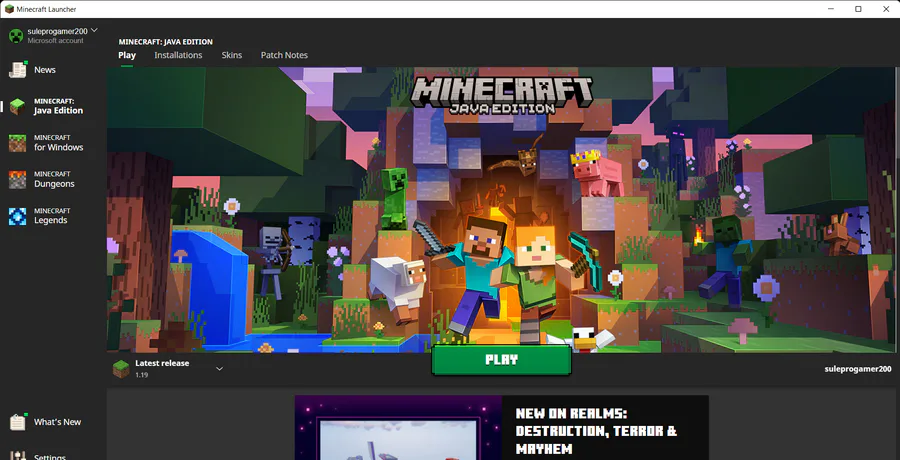900x460 pixels.
Task: Open the New on Realms news thumbnail
Action: (x=398, y=427)
